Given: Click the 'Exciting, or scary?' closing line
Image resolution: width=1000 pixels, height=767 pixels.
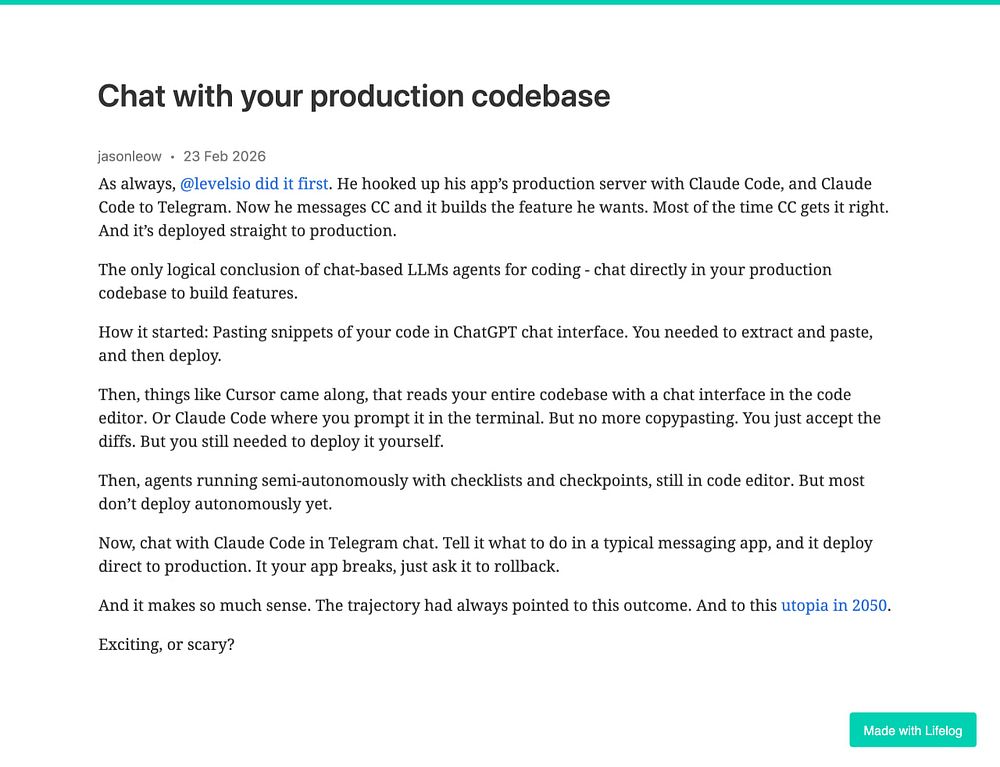Looking at the screenshot, I should pos(166,645).
